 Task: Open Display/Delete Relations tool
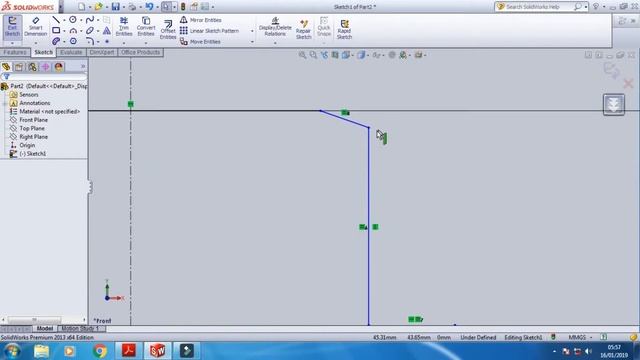[x=275, y=27]
